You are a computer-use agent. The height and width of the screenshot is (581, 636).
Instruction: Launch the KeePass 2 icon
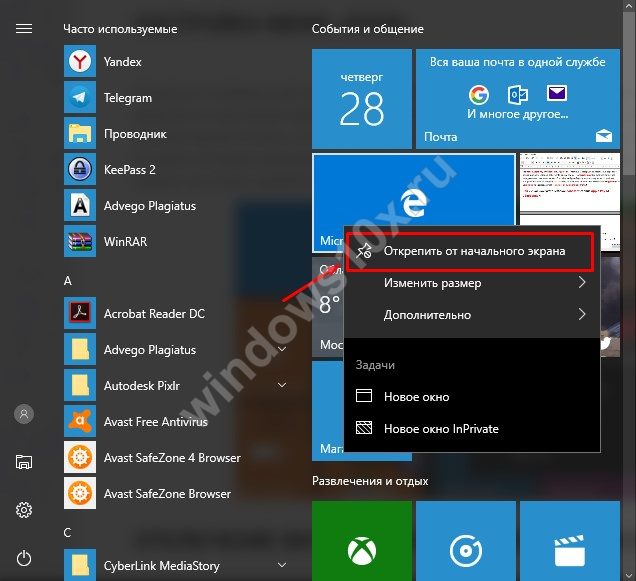[80, 169]
